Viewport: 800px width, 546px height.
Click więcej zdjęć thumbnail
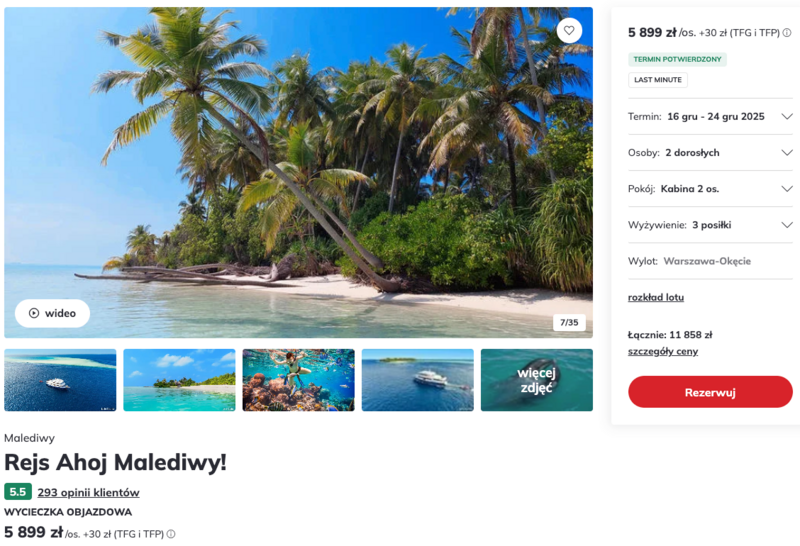pyautogui.click(x=536, y=380)
